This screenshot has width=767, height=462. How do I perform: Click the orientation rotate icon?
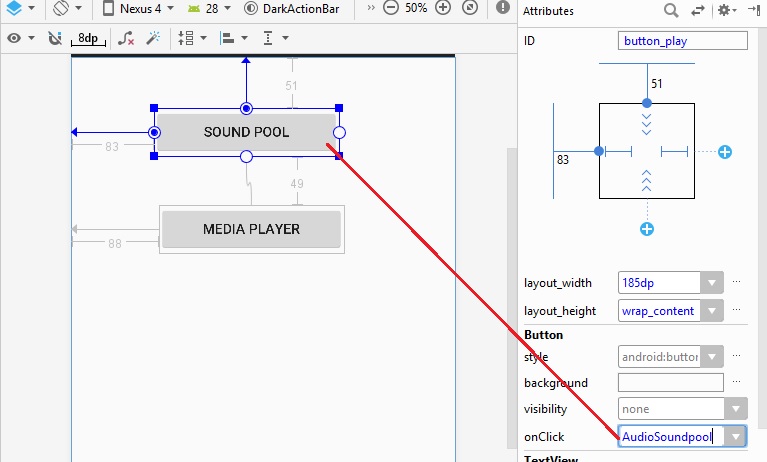[62, 8]
